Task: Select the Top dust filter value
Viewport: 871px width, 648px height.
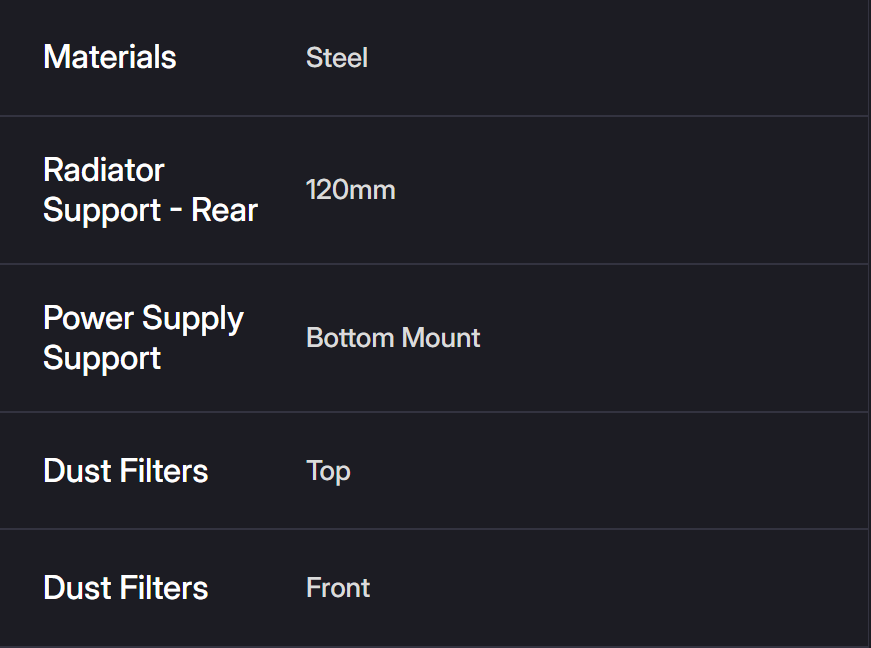Action: (328, 471)
